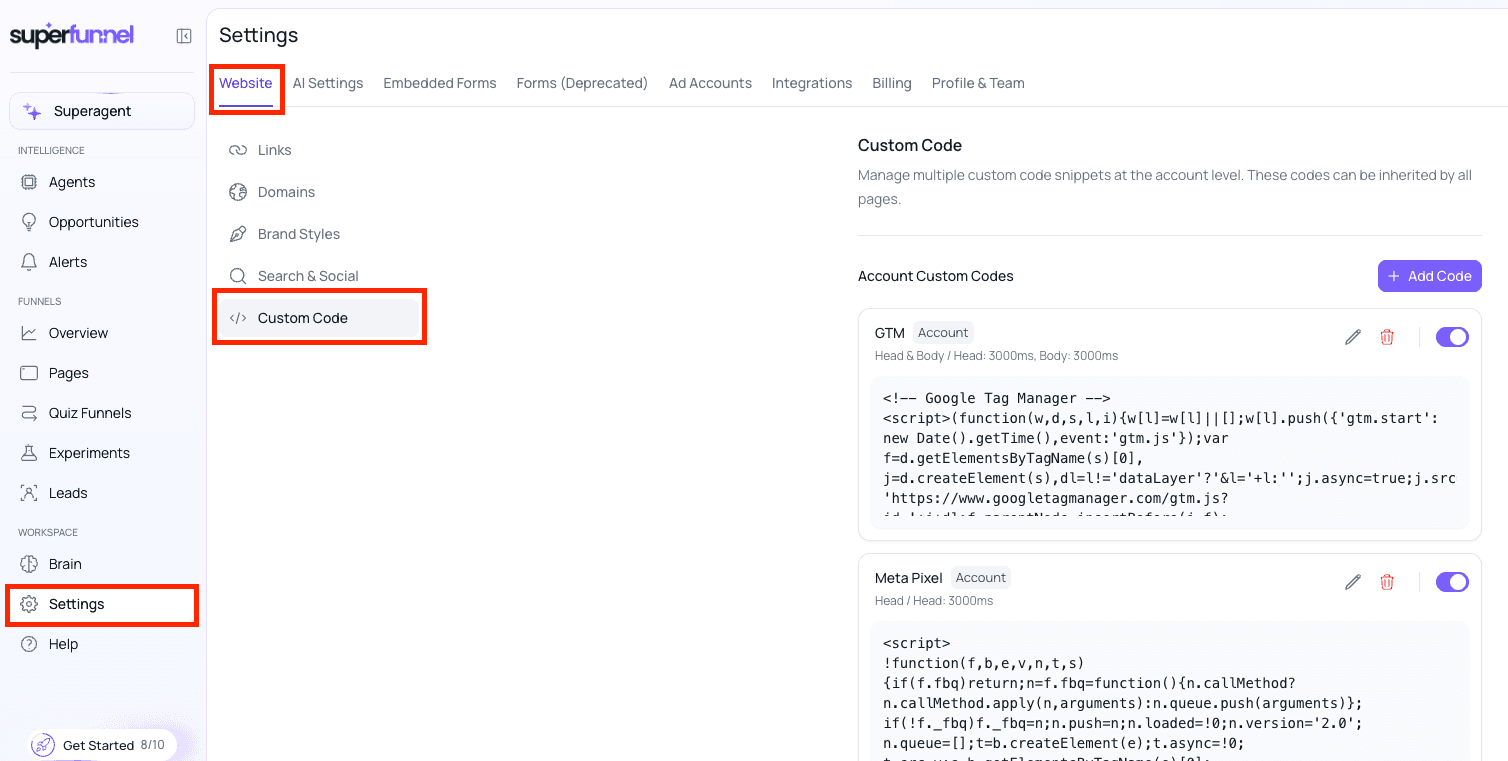
Task: Click the Pages window icon
Action: tap(29, 373)
